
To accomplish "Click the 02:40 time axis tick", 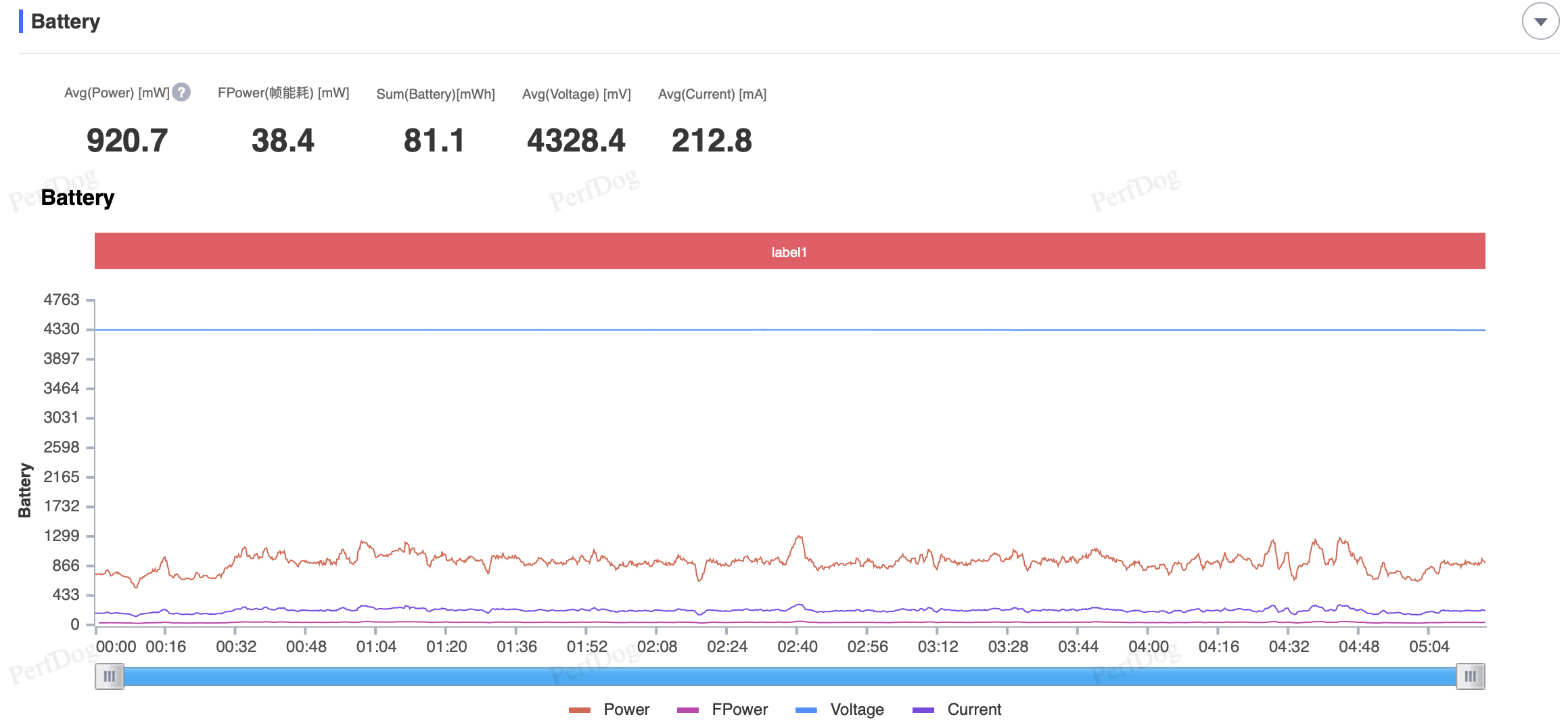I will [798, 647].
